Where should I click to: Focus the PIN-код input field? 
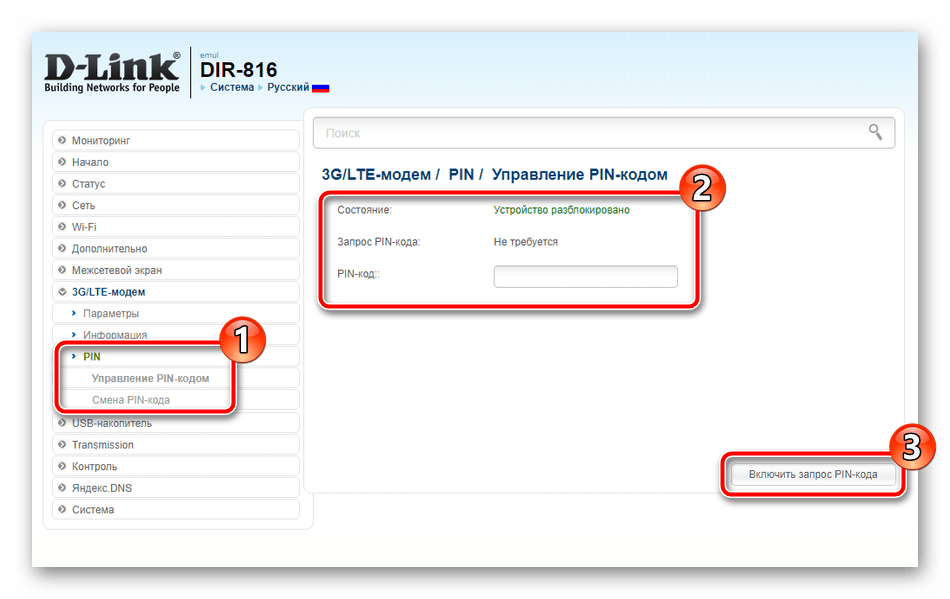point(585,276)
